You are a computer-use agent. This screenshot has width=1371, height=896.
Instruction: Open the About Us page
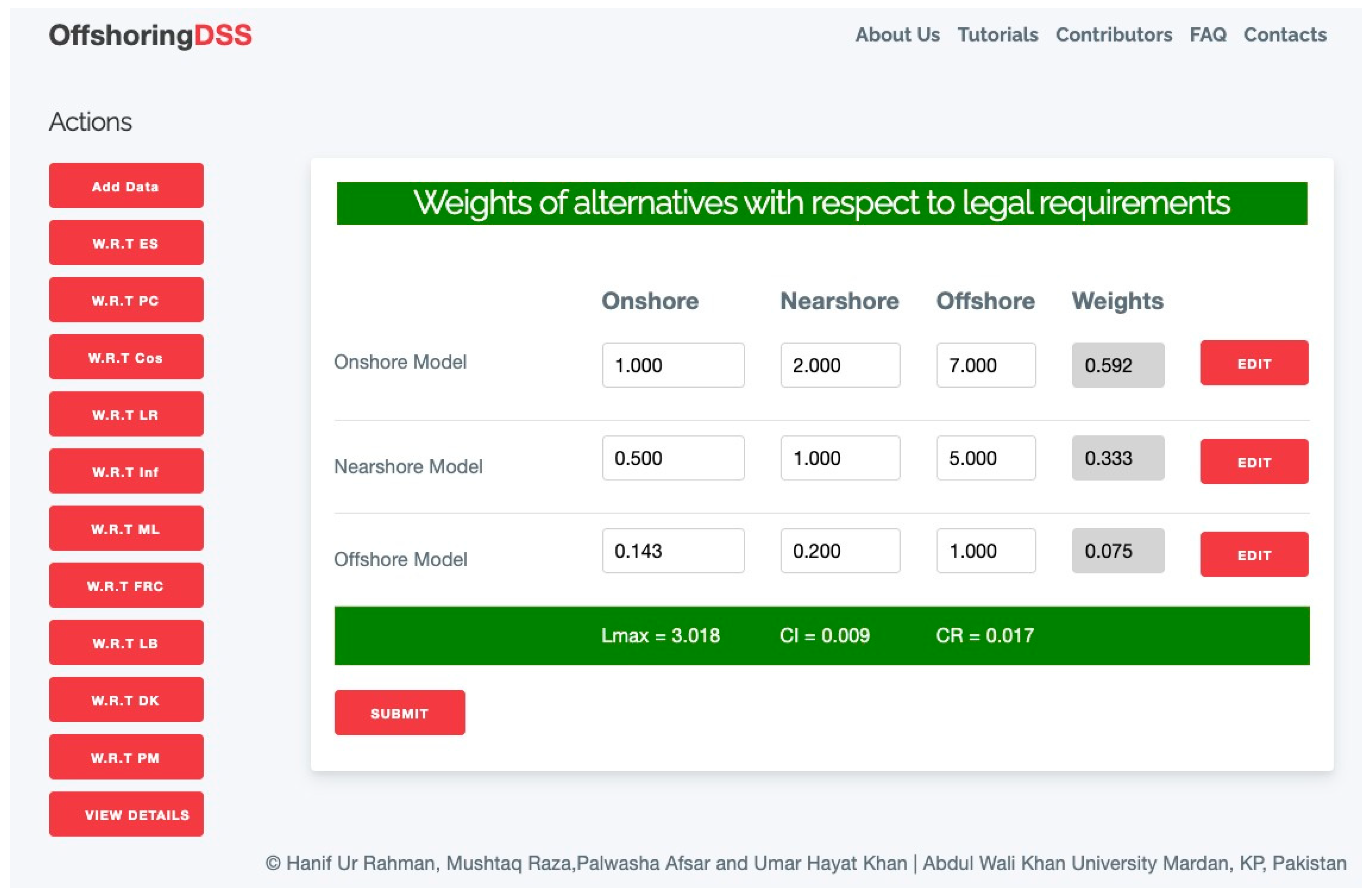pos(897,35)
